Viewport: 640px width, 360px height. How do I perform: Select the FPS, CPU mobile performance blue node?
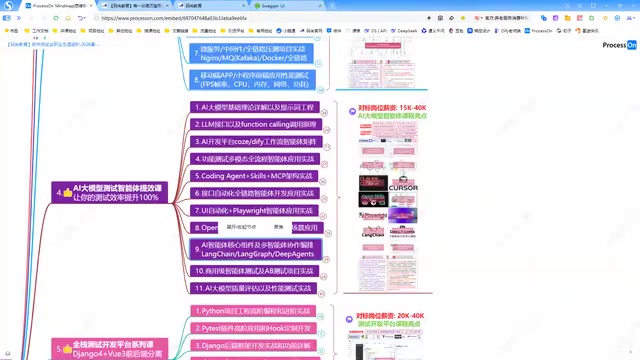[x=252, y=80]
